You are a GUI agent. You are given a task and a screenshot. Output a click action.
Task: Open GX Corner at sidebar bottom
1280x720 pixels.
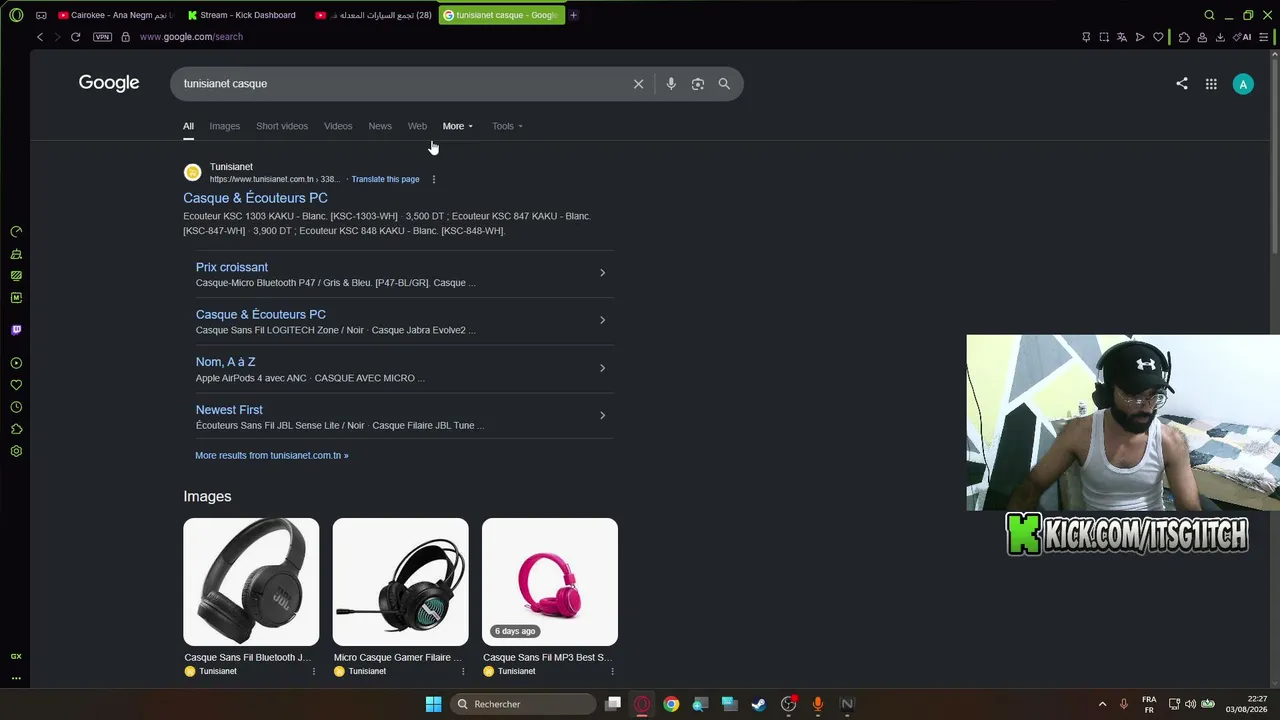[16, 656]
